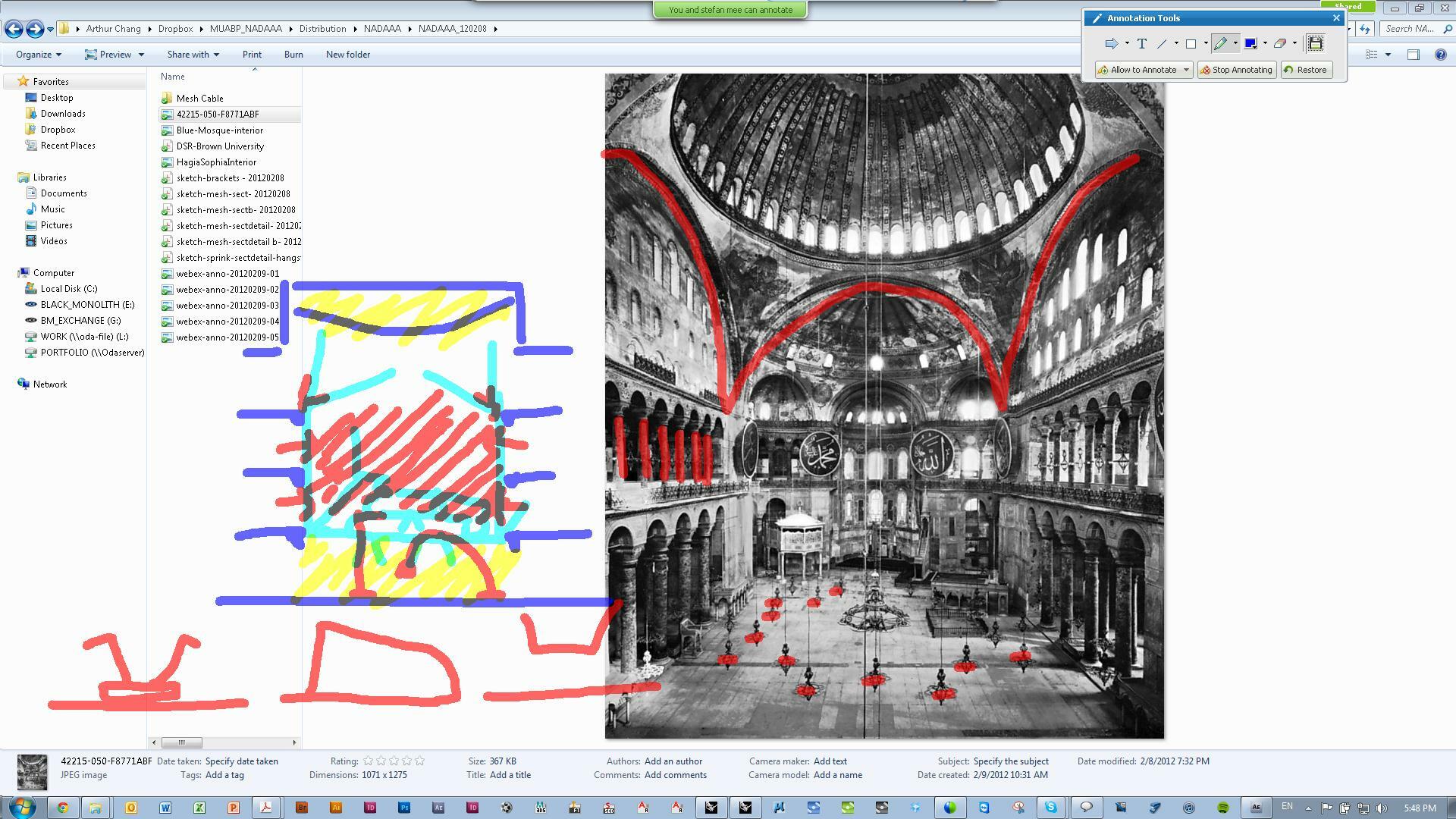Open the Mesh Cable folder
This screenshot has width=1456, height=819.
199,99
